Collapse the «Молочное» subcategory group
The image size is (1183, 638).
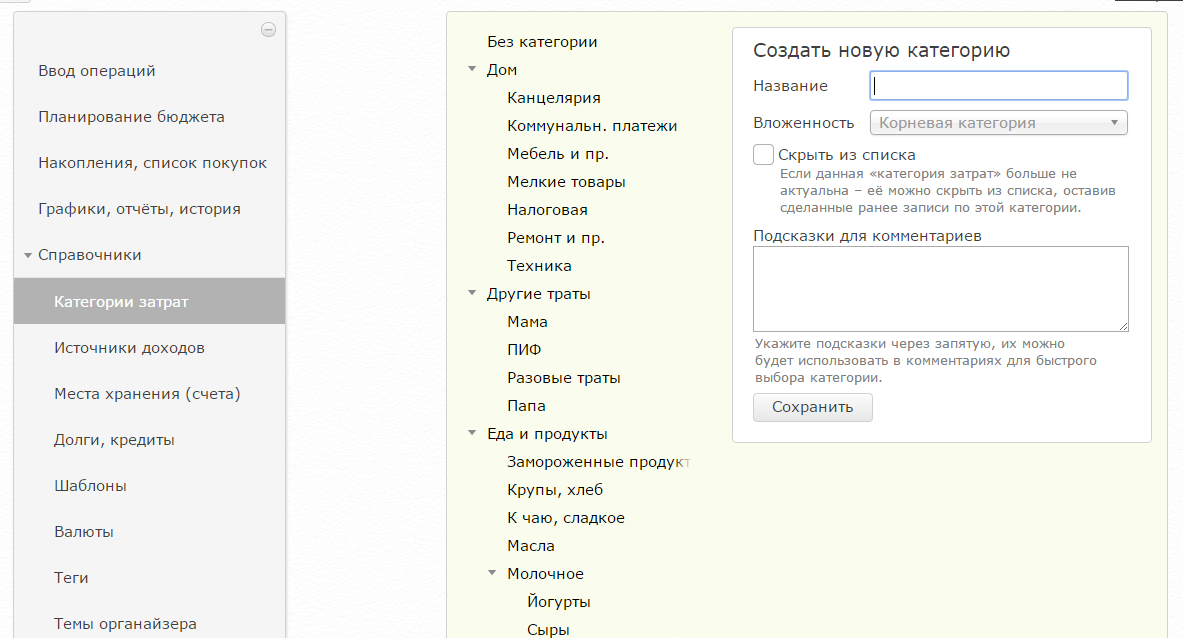click(x=490, y=573)
